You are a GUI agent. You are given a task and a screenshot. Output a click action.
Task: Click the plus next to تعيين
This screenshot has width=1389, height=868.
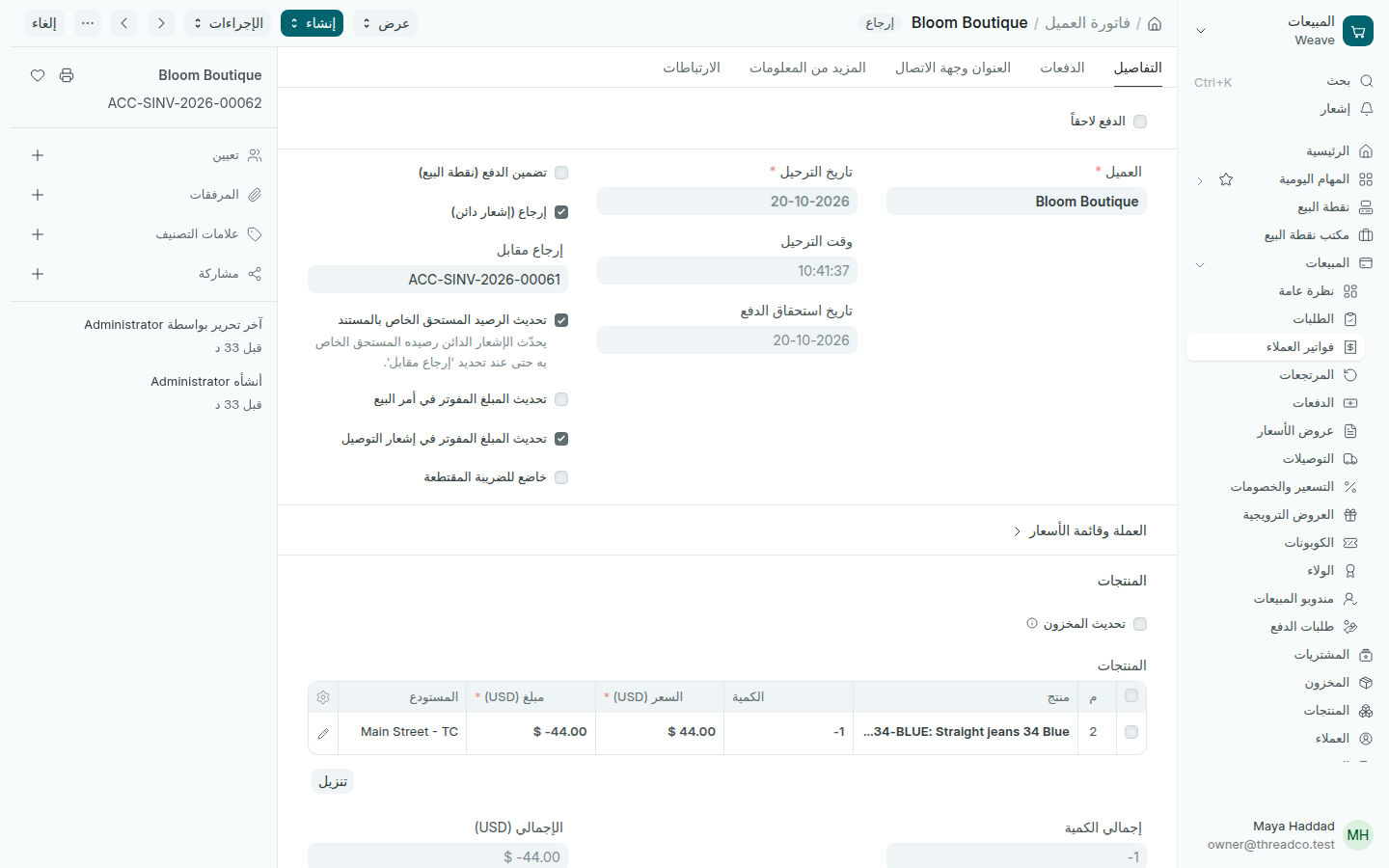[38, 155]
